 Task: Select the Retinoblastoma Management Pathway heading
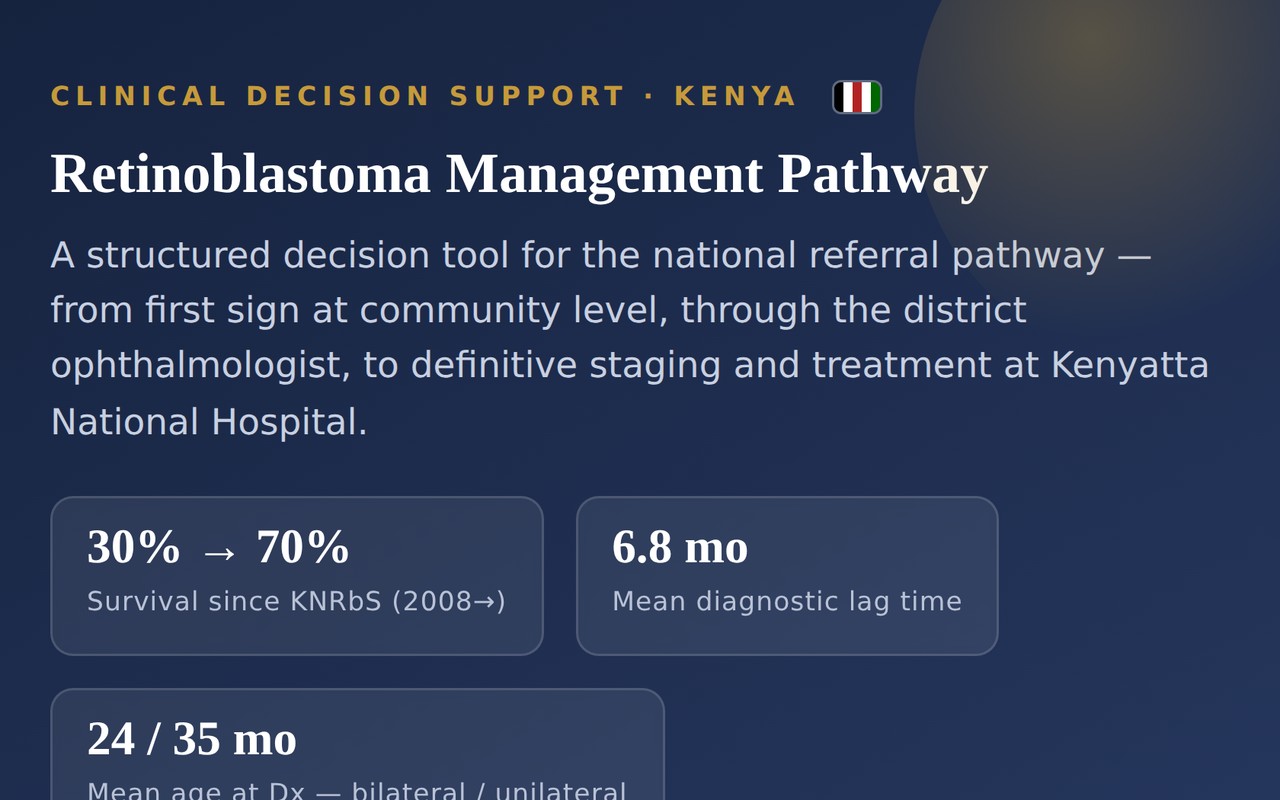(x=519, y=173)
